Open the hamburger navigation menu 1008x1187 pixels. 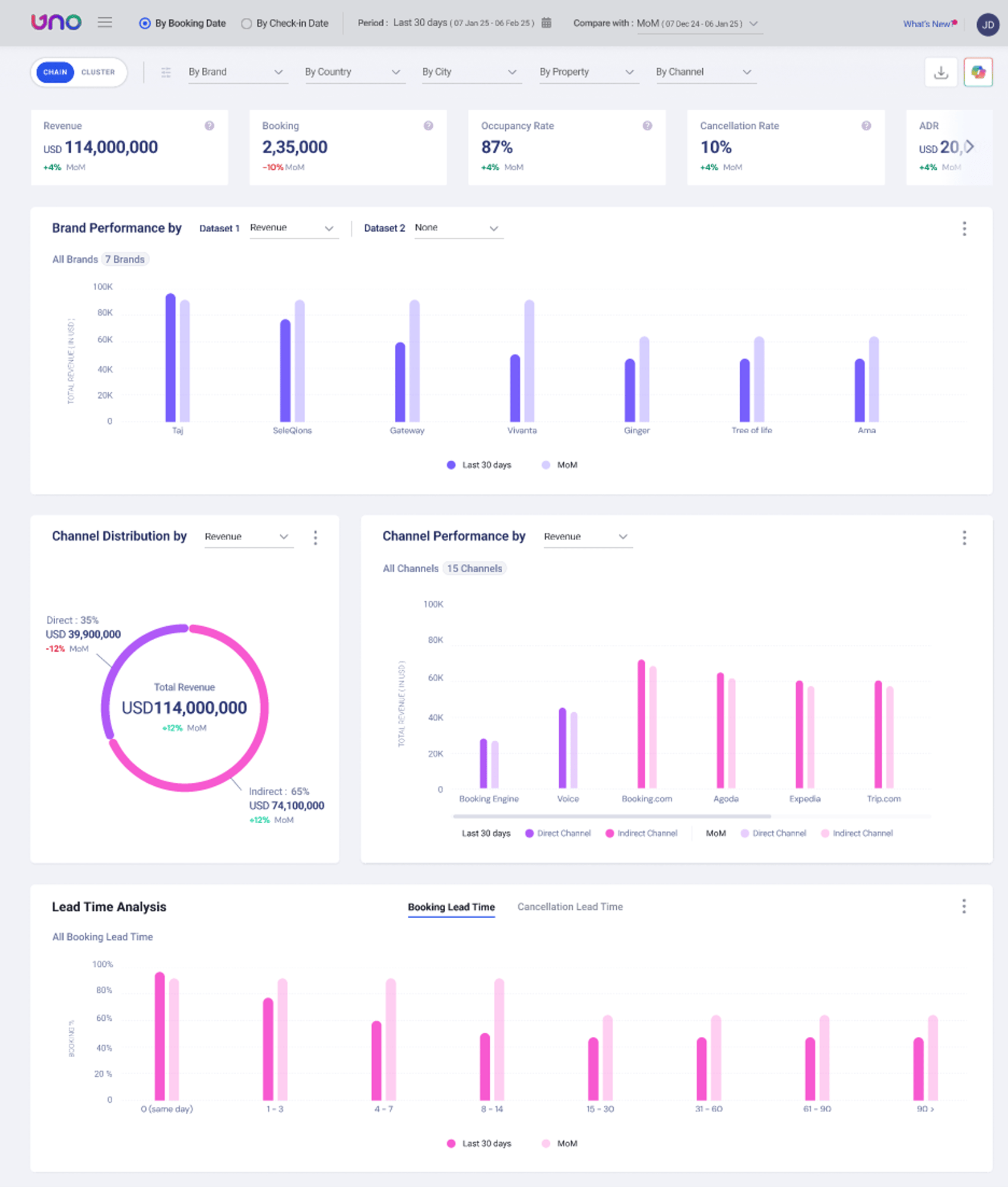[105, 23]
